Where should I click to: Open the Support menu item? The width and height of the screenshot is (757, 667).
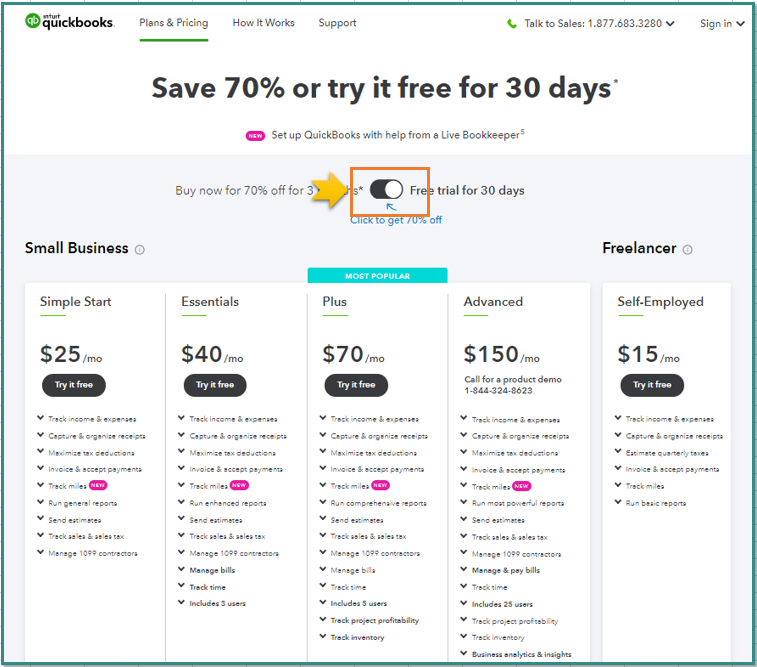coord(337,23)
